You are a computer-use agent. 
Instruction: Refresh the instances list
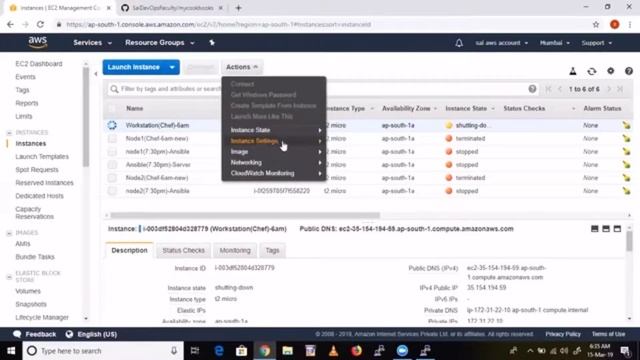click(x=591, y=71)
